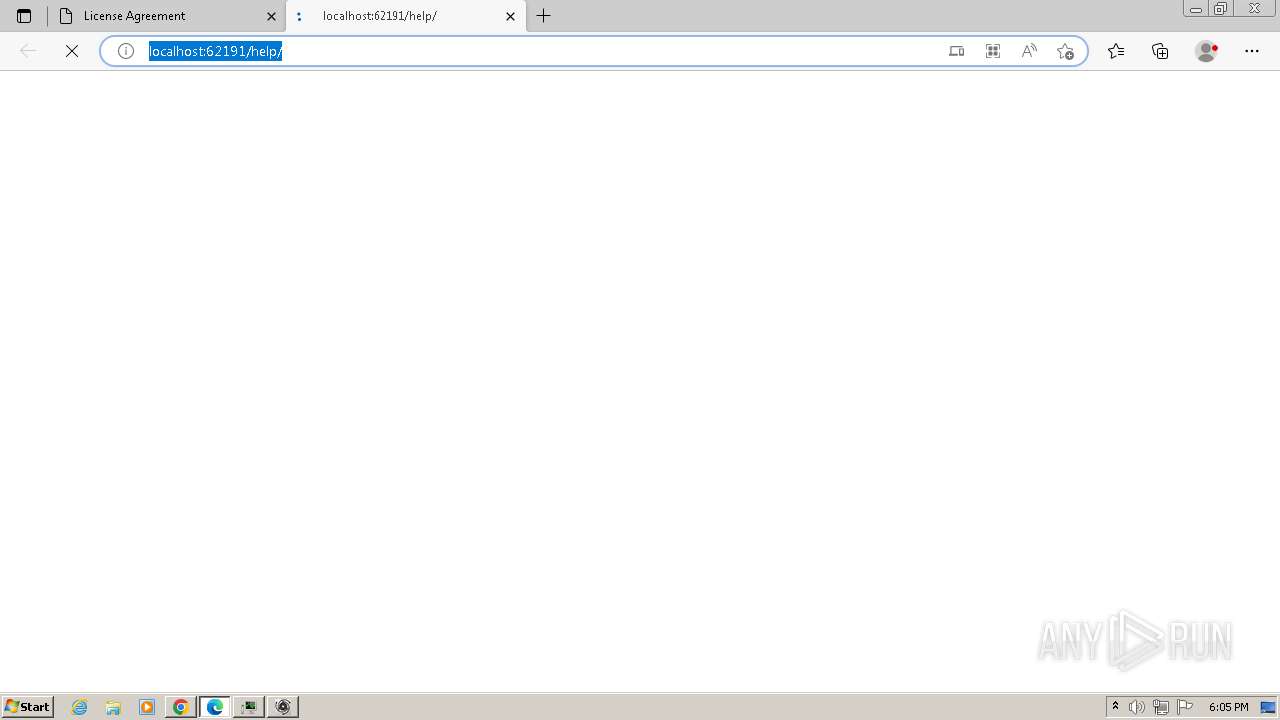The image size is (1280, 720).
Task: View site information icon in address bar
Action: (126, 51)
